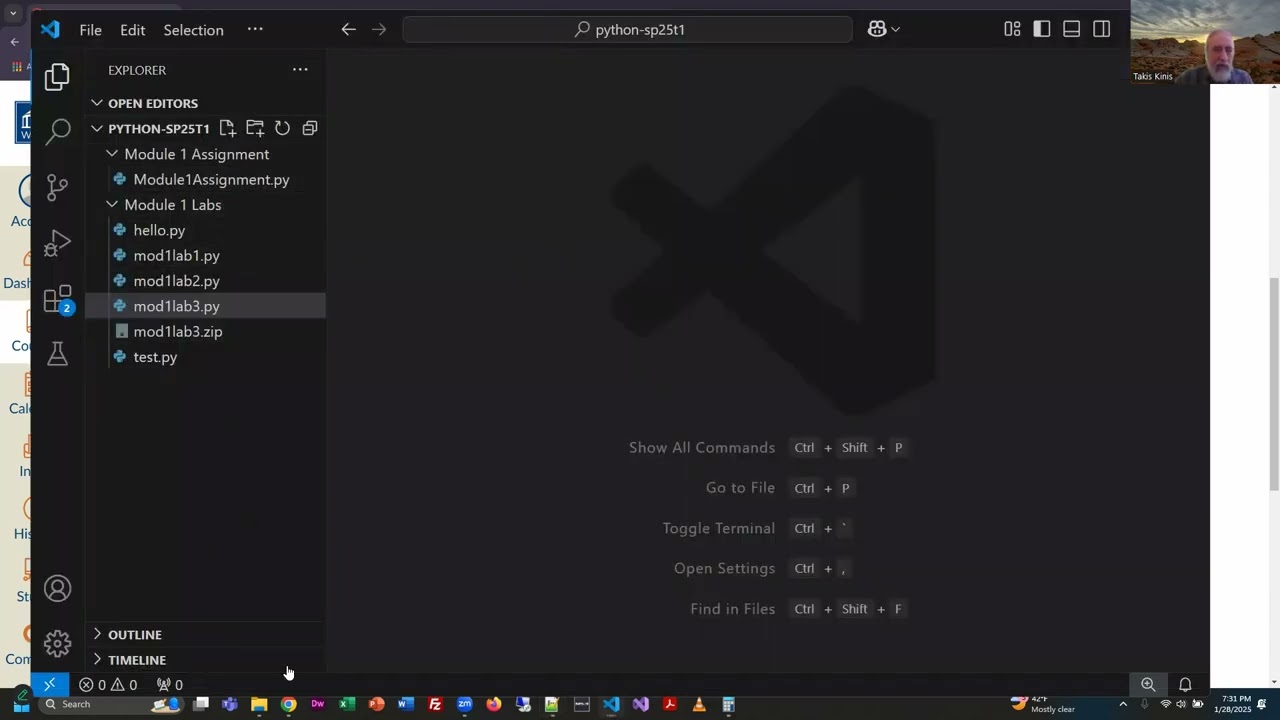Screen dimensions: 1280x720
Task: Click the remote window indicator in status bar
Action: [x=49, y=685]
